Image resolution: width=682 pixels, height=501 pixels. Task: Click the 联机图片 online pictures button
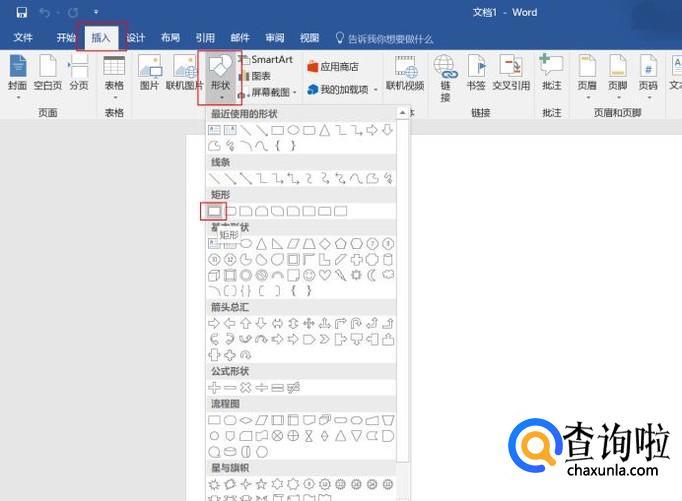tap(184, 72)
